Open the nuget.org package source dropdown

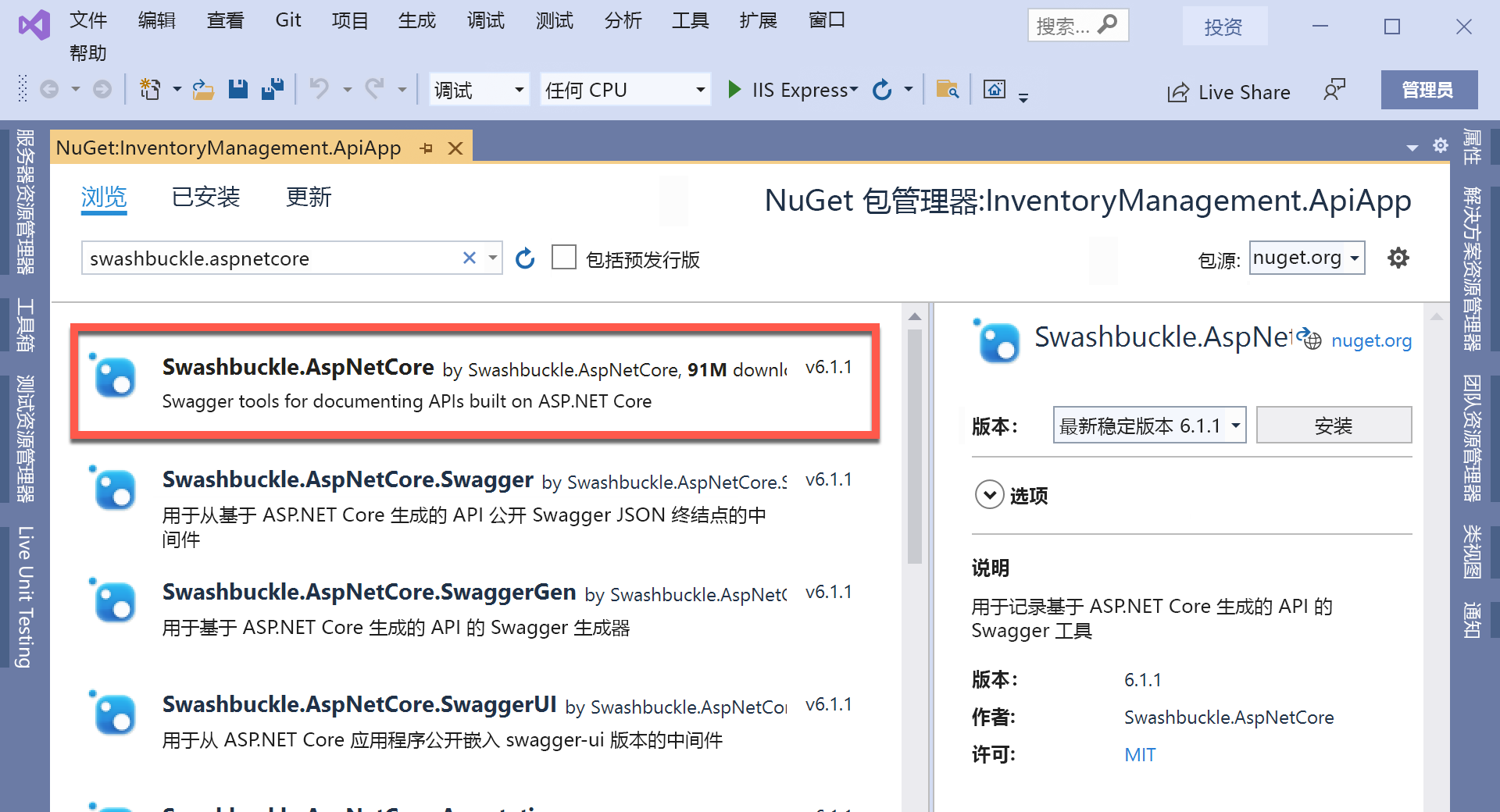click(x=1307, y=258)
